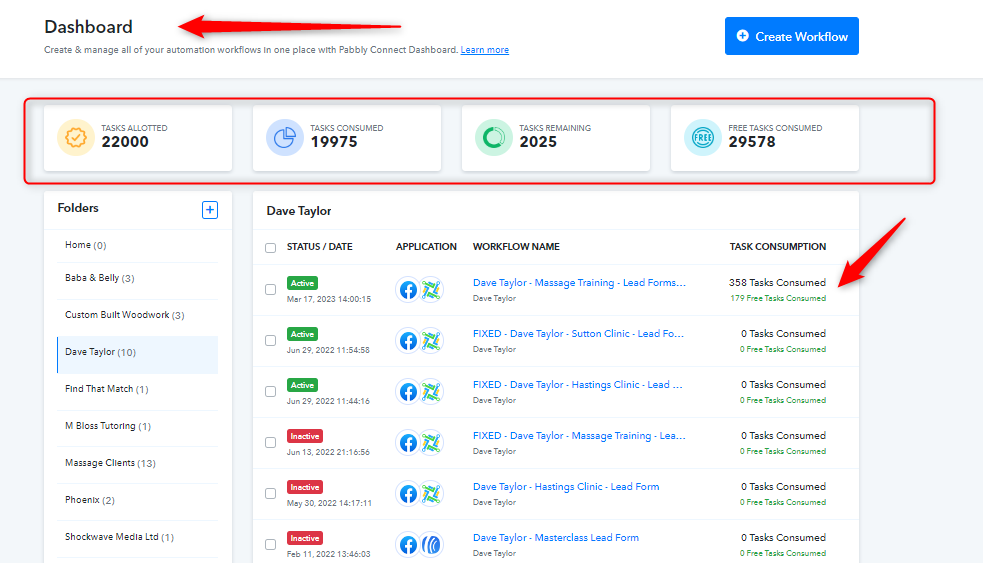Image resolution: width=983 pixels, height=563 pixels.
Task: Open FIXED - Dave Taylor - Sutton Clinic workflow
Action: pos(578,334)
